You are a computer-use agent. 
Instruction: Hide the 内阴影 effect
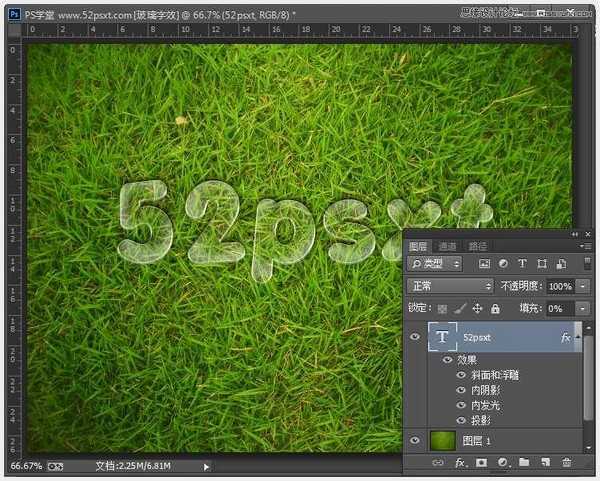(461, 390)
